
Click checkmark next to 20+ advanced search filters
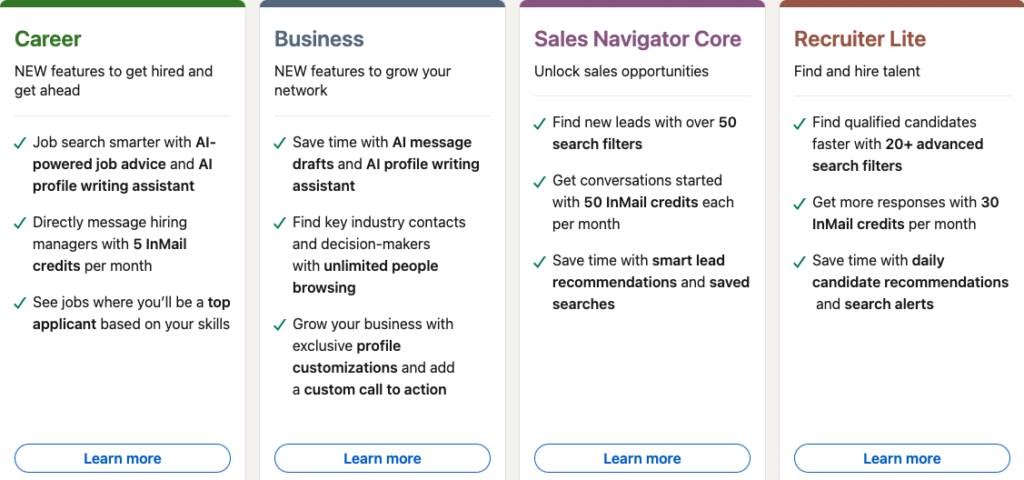[800, 123]
